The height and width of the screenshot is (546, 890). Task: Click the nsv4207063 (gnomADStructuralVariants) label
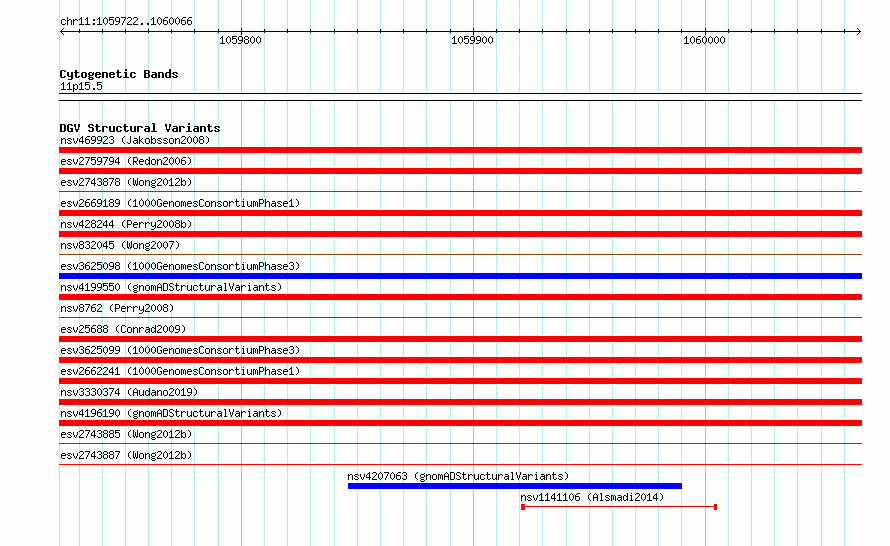point(458,476)
